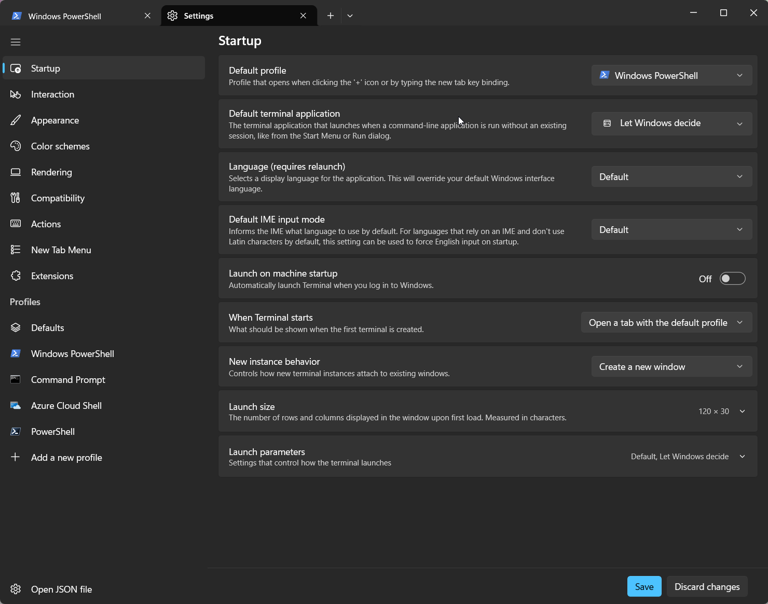Screen dimensions: 768x604
Task: Click the Off label of startup toggle
Action: coord(705,279)
